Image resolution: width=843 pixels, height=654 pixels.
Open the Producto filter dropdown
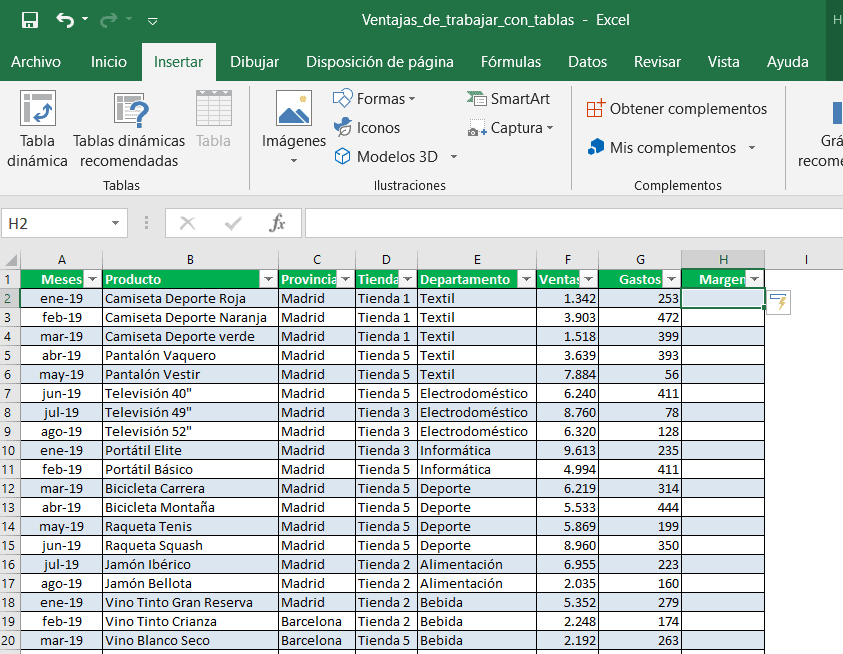point(268,279)
